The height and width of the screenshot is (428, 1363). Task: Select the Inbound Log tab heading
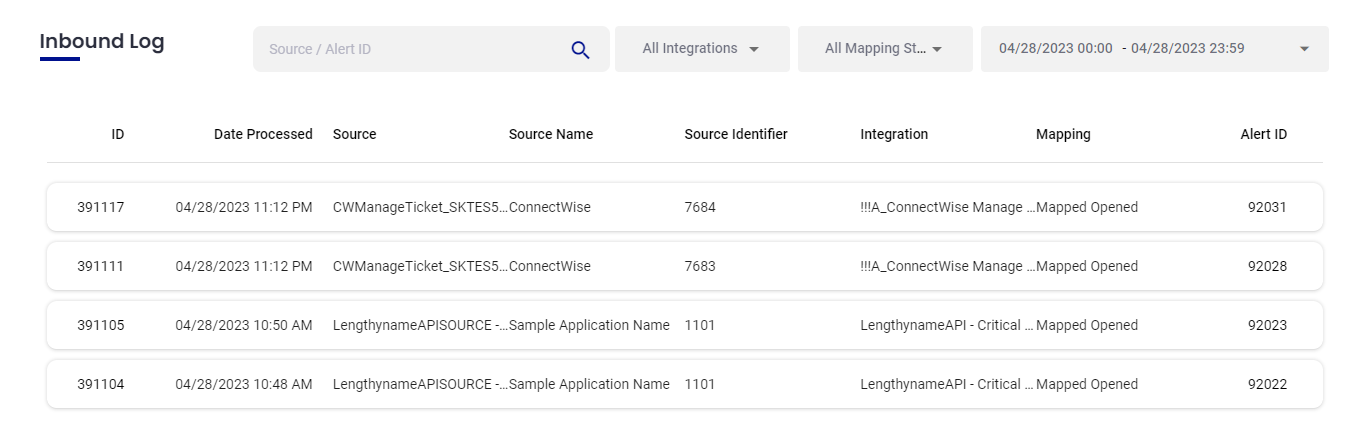click(102, 42)
